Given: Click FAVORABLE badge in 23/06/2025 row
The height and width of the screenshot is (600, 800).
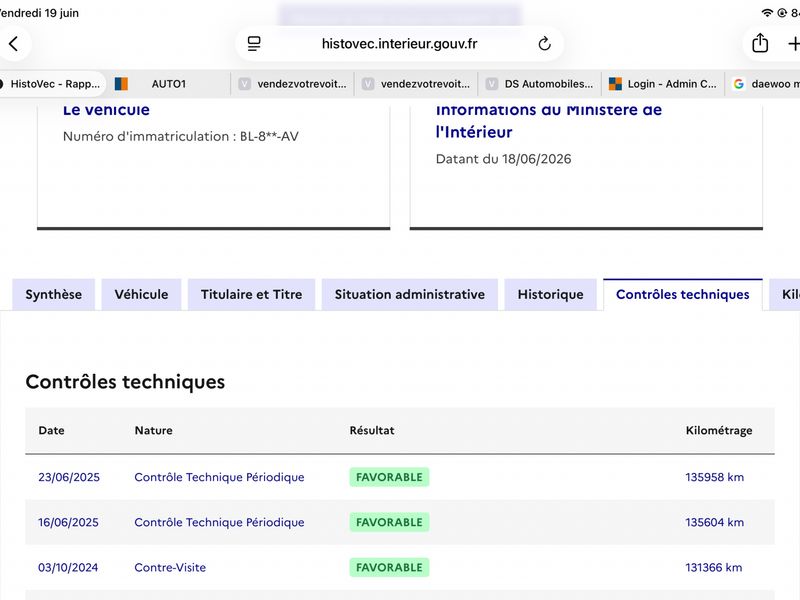Looking at the screenshot, I should [389, 477].
